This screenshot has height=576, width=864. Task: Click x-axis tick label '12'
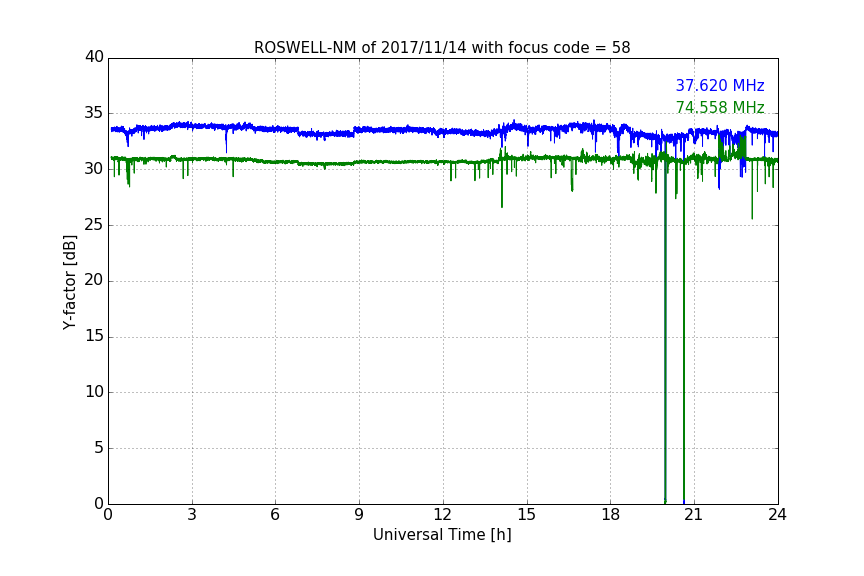[442, 515]
